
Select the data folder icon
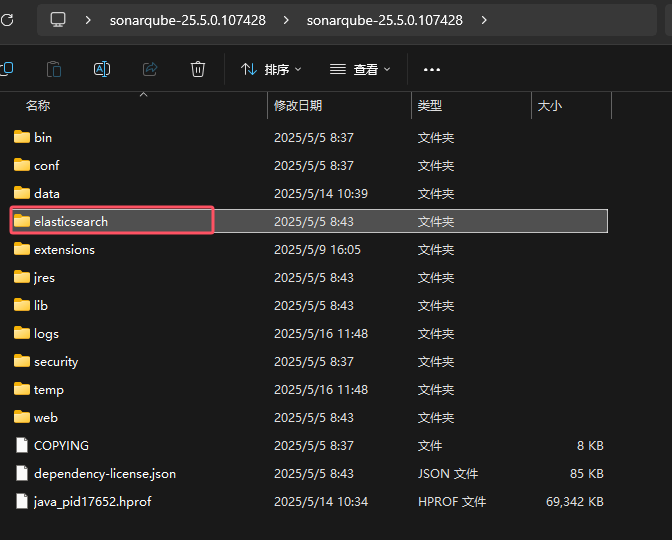coord(22,193)
